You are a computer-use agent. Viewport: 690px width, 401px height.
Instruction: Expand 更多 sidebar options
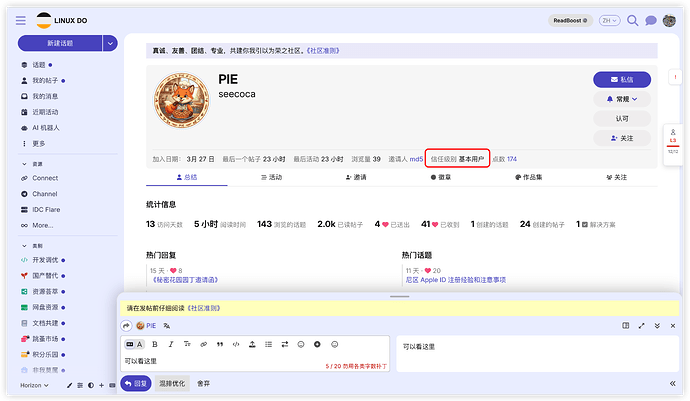click(x=38, y=143)
